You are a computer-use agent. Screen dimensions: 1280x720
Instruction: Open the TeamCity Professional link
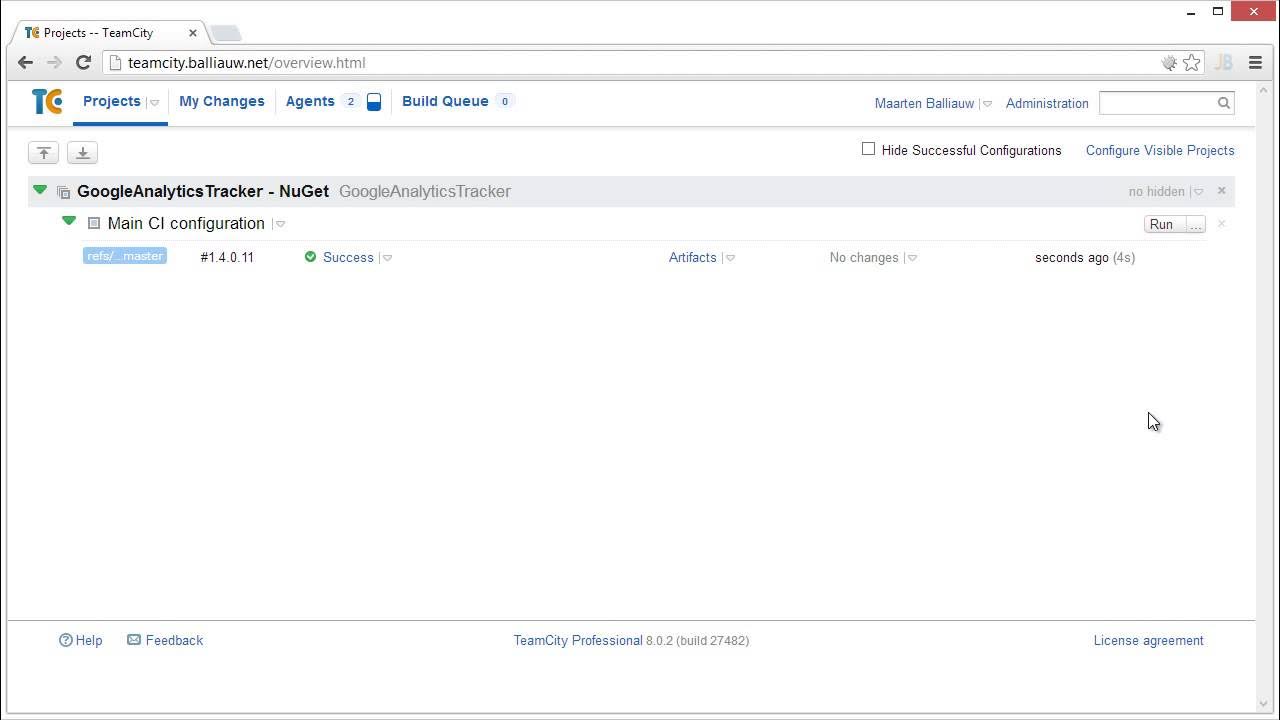578,640
